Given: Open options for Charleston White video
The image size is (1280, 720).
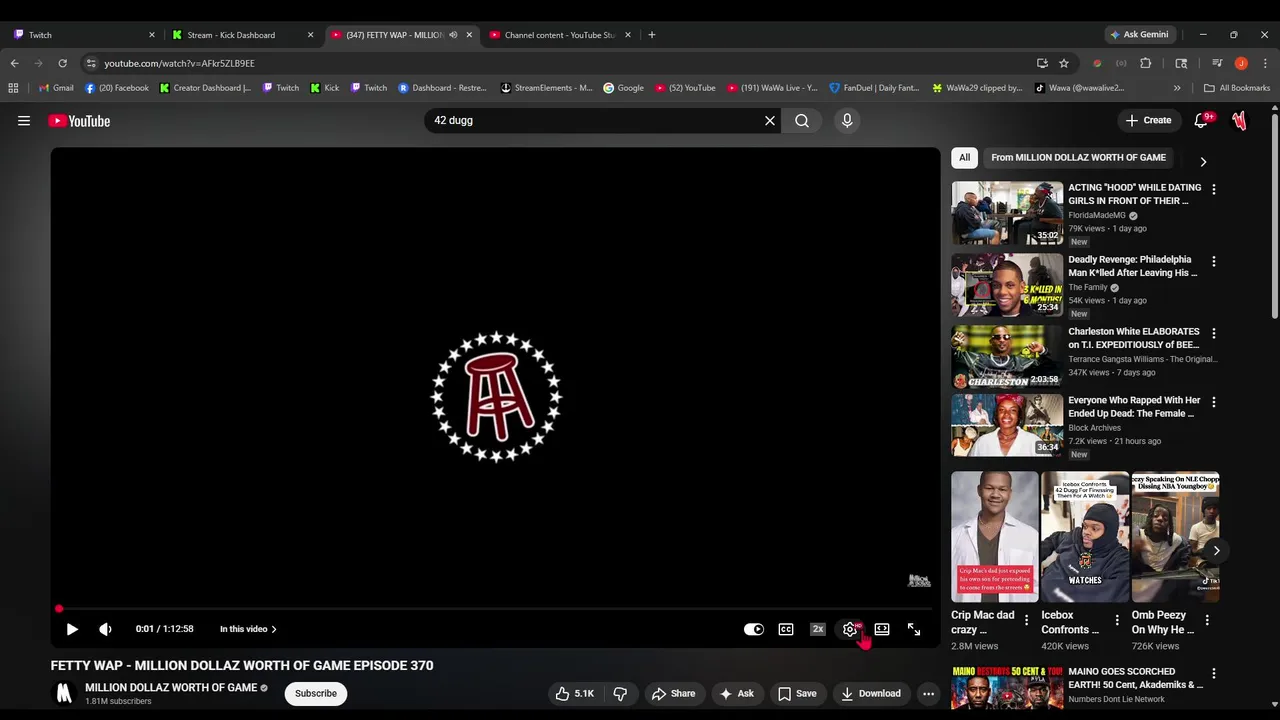Looking at the screenshot, I should (1214, 333).
